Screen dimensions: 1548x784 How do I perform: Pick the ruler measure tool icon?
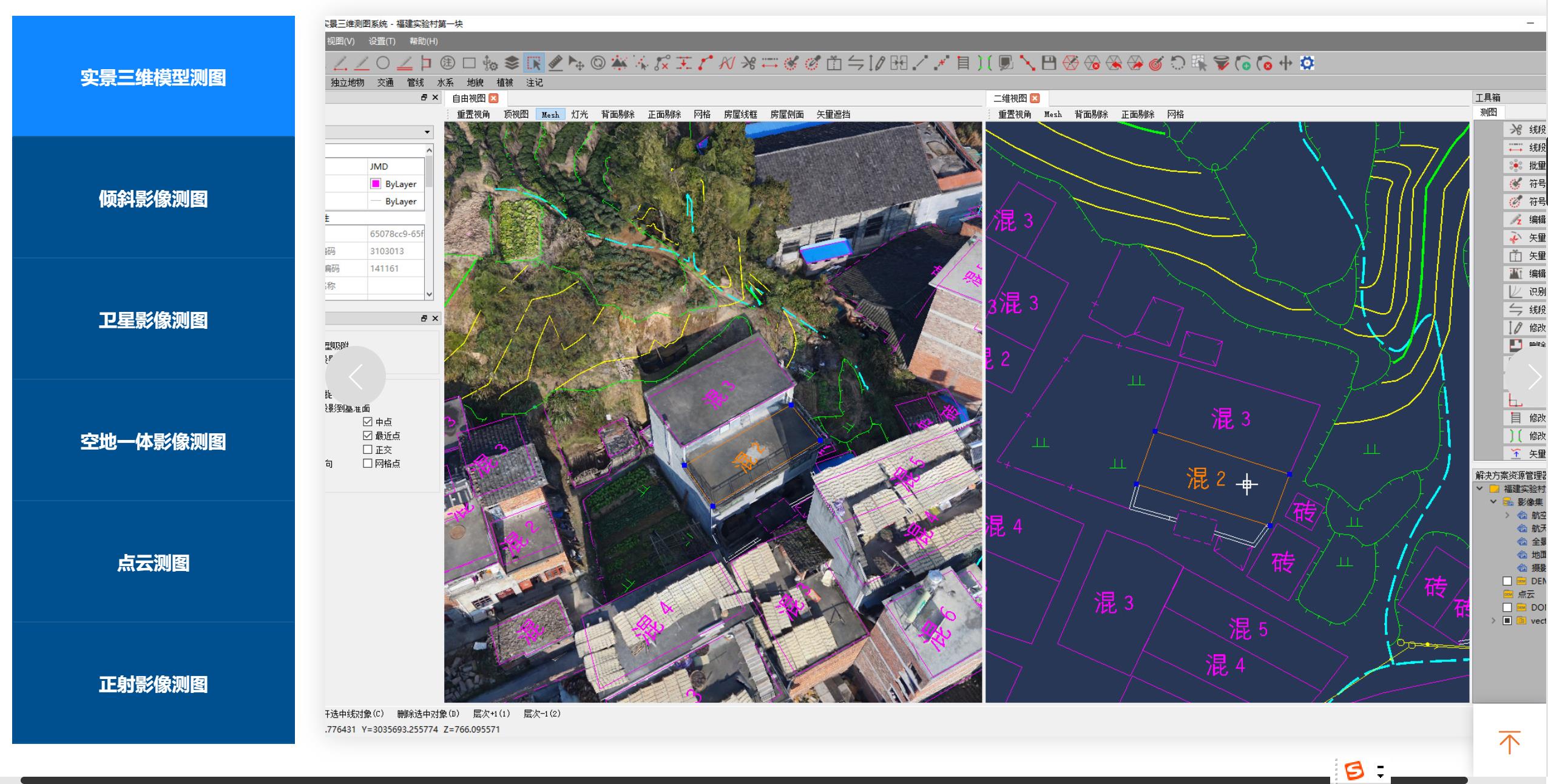pyautogui.click(x=555, y=63)
